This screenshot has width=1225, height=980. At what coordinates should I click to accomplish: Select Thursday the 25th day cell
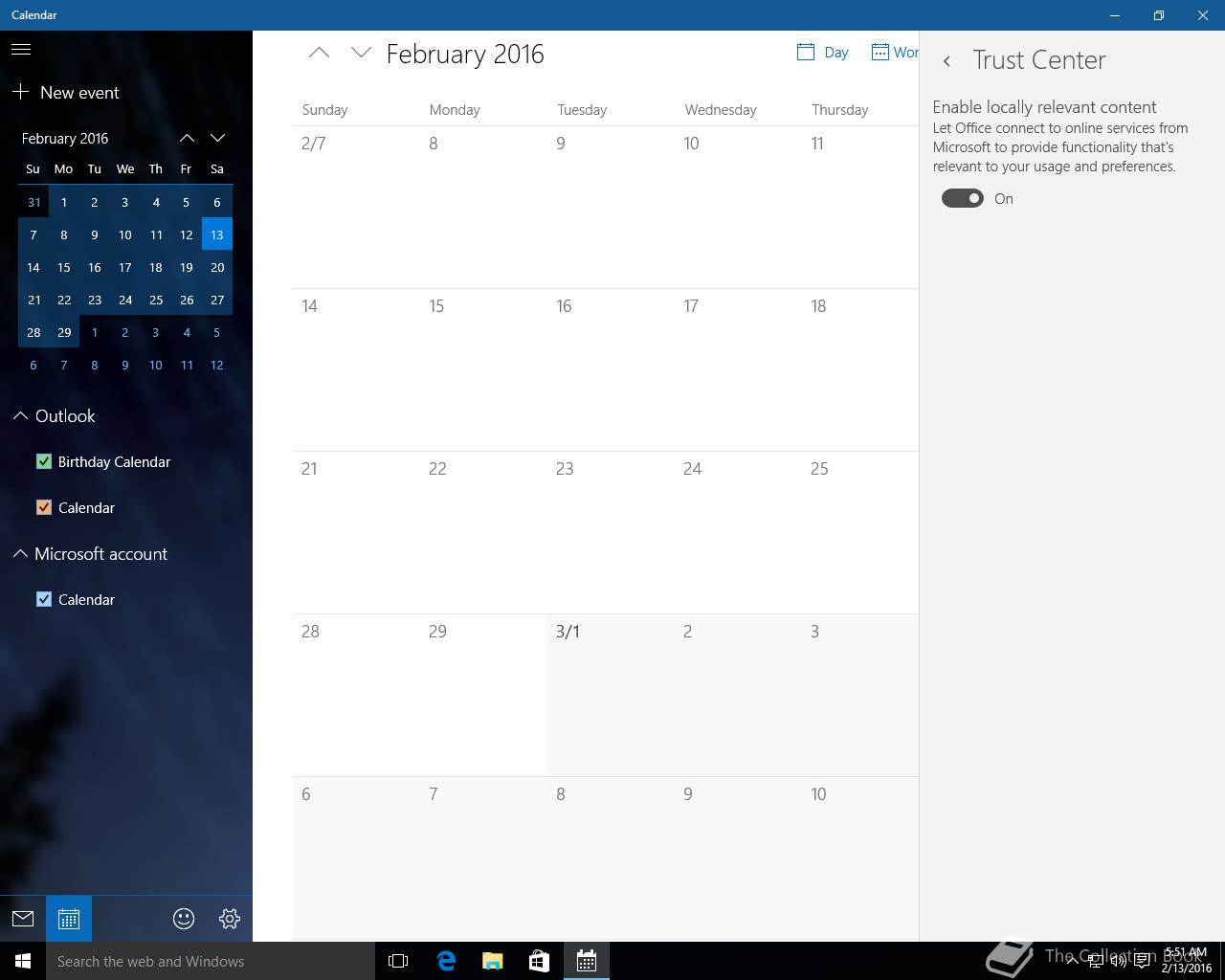coord(860,532)
